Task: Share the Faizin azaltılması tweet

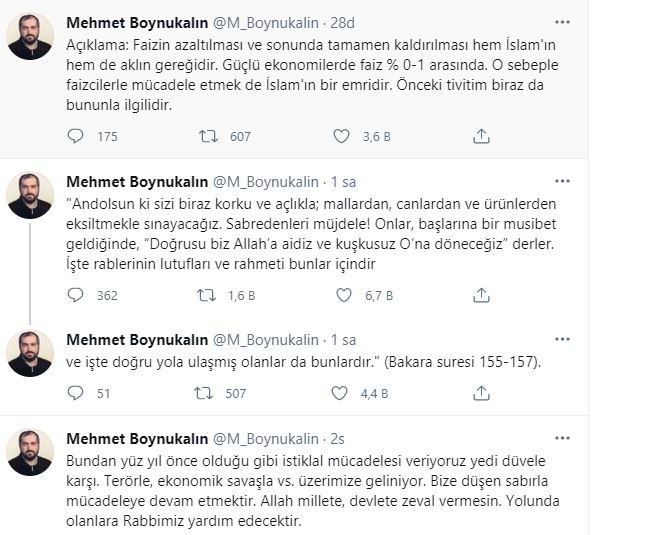Action: (x=481, y=137)
